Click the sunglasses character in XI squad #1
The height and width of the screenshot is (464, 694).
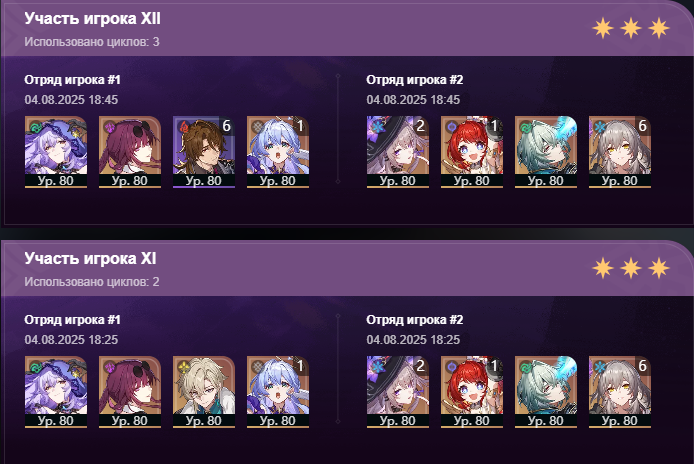[x=130, y=392]
